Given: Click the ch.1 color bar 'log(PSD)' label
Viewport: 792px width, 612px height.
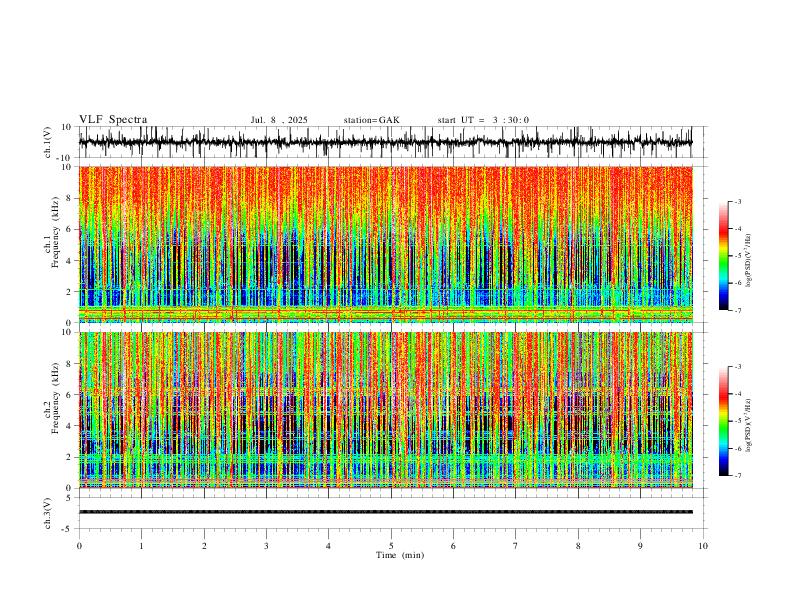Looking at the screenshot, I should (x=749, y=261).
